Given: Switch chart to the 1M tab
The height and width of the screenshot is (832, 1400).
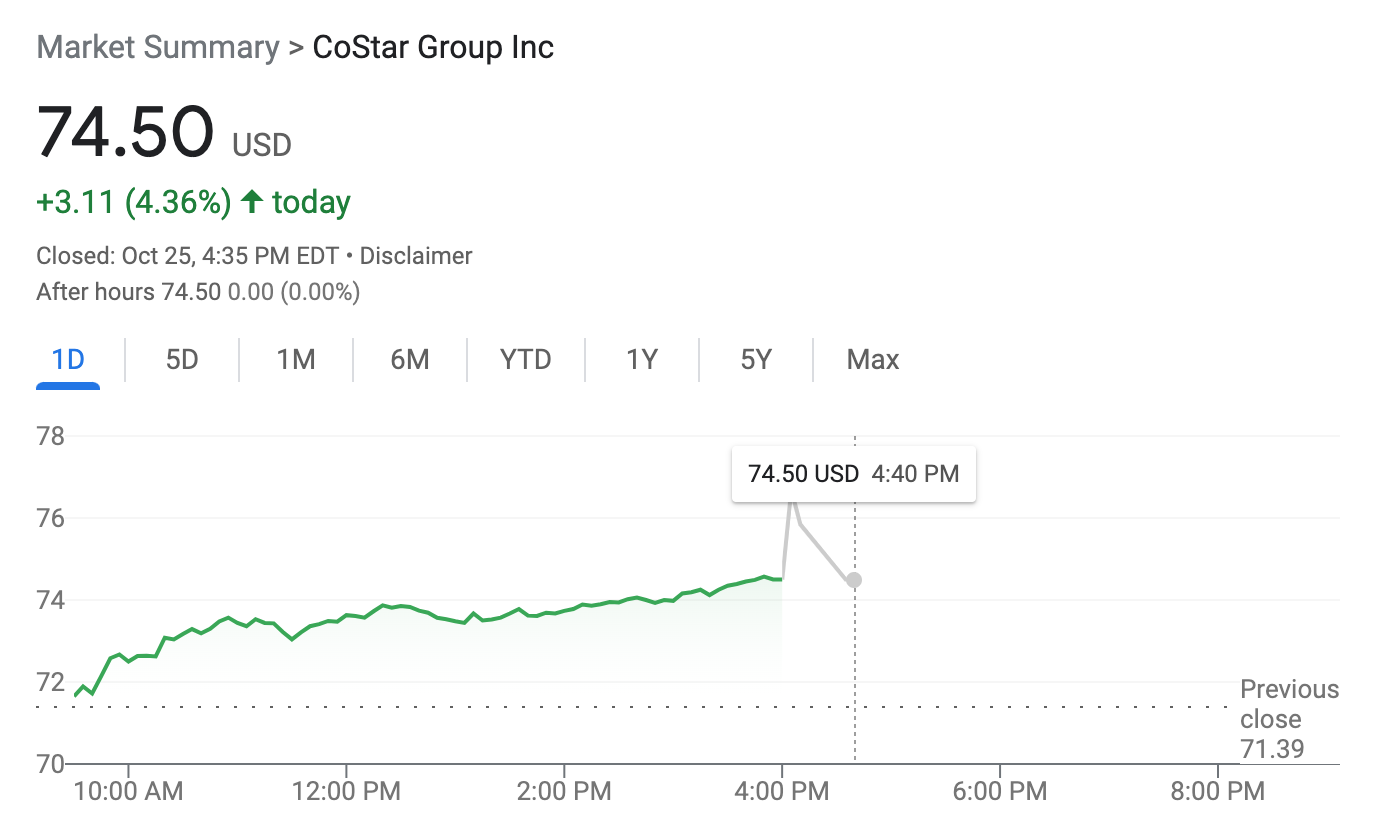Looking at the screenshot, I should 296,360.
